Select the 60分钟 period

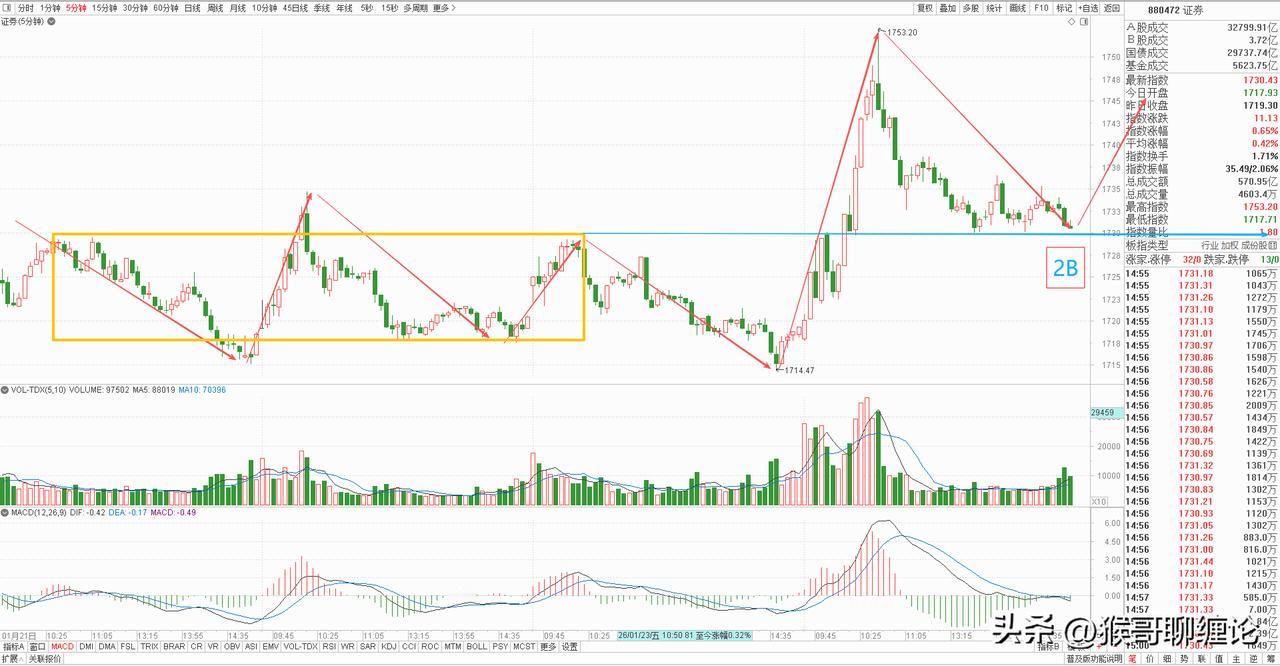(x=166, y=8)
